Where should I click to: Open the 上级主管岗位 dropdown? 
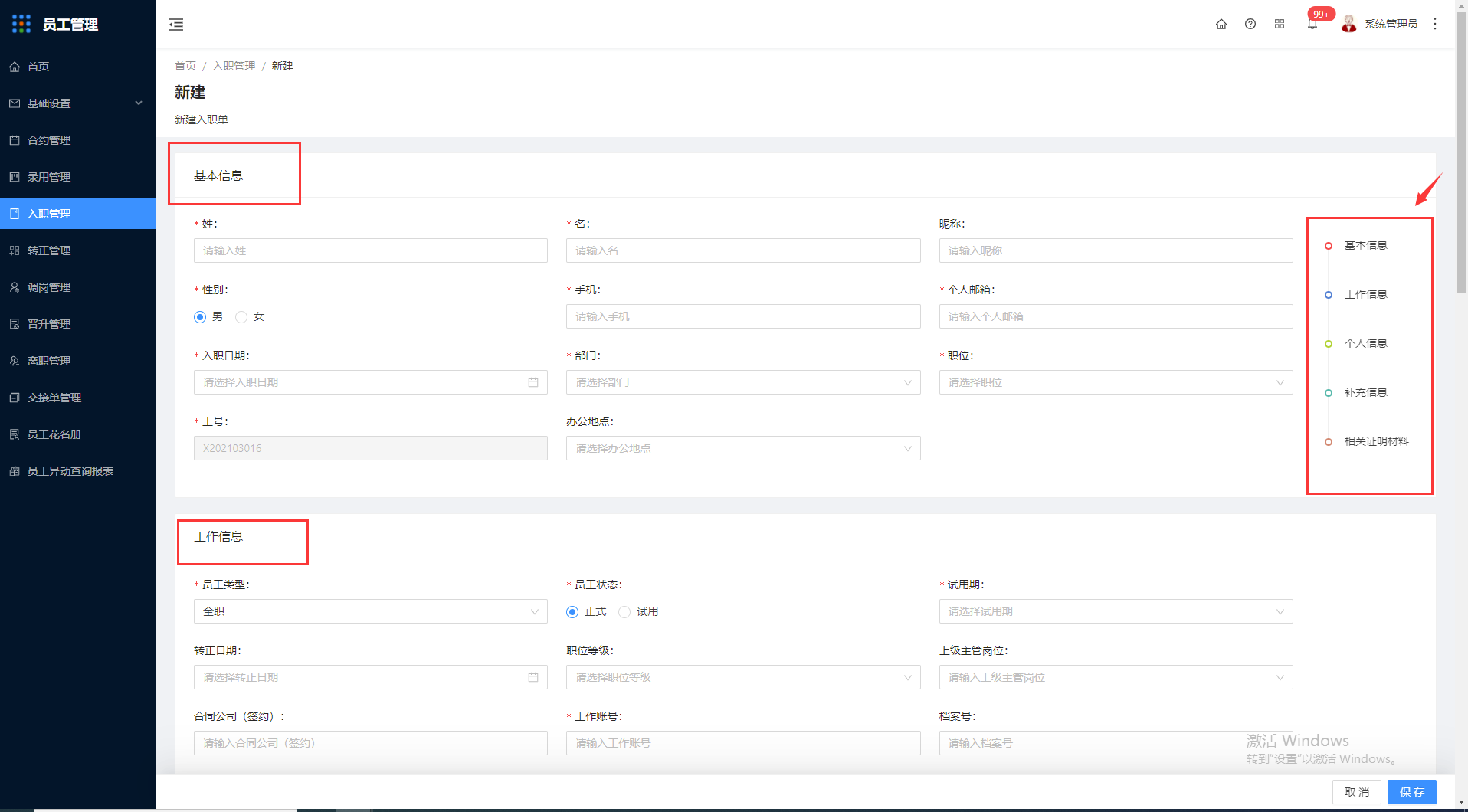1116,677
